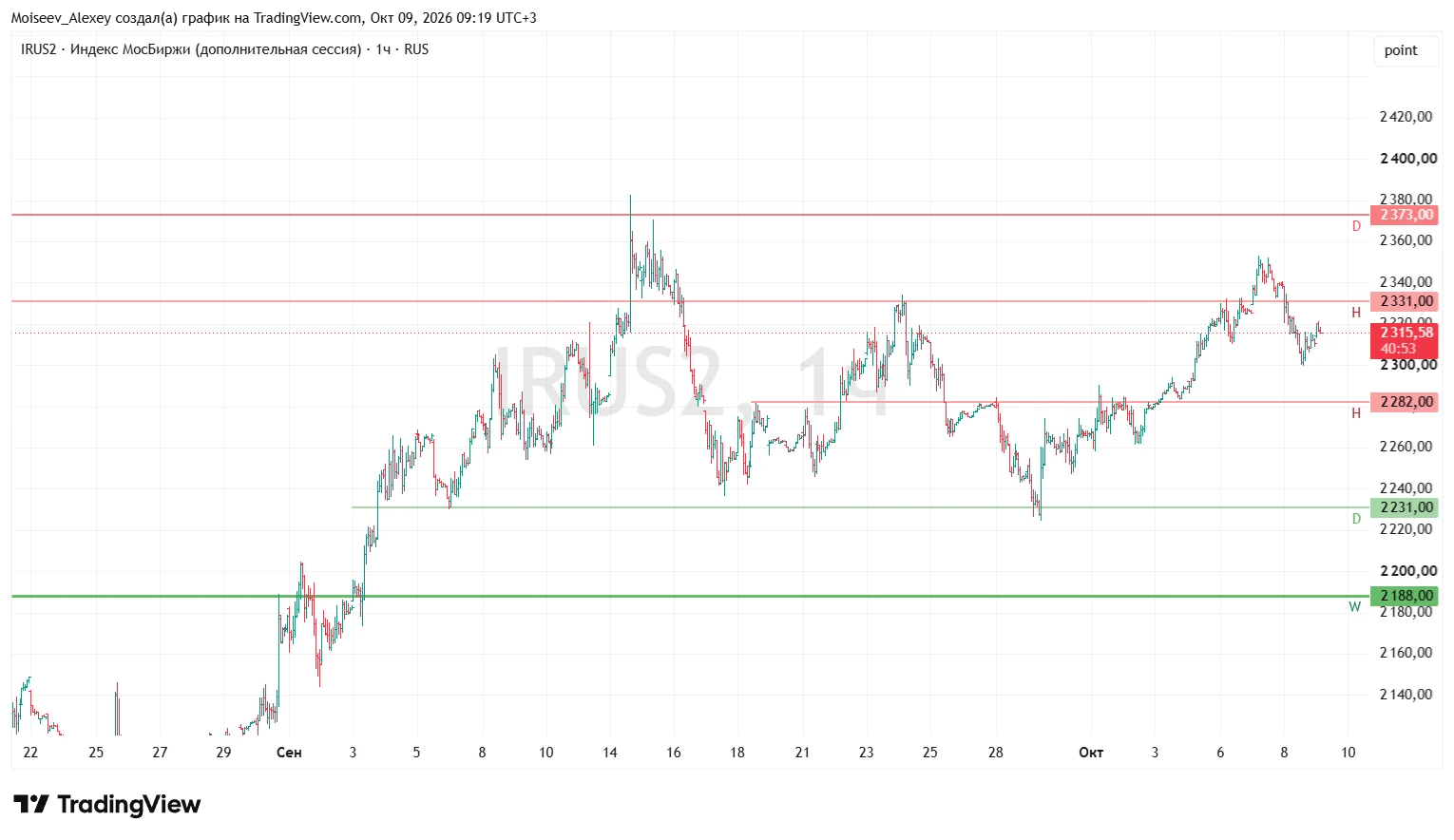Click the 2 260,00 price axis value
This screenshot has width=1454, height=840.
[1406, 447]
